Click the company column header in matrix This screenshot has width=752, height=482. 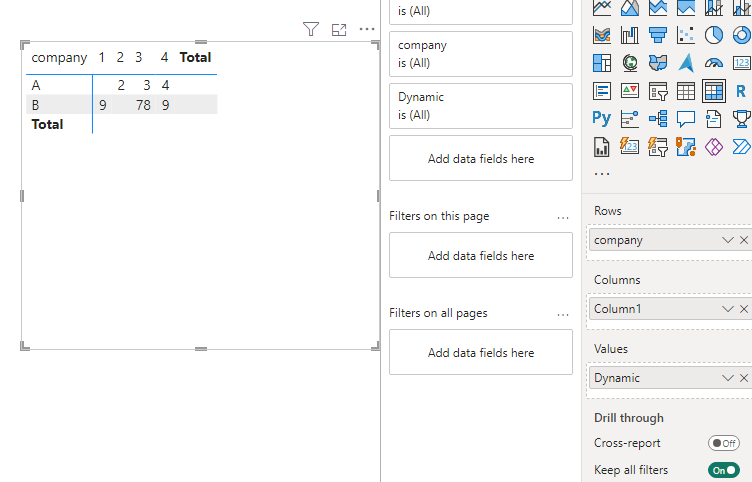point(59,58)
